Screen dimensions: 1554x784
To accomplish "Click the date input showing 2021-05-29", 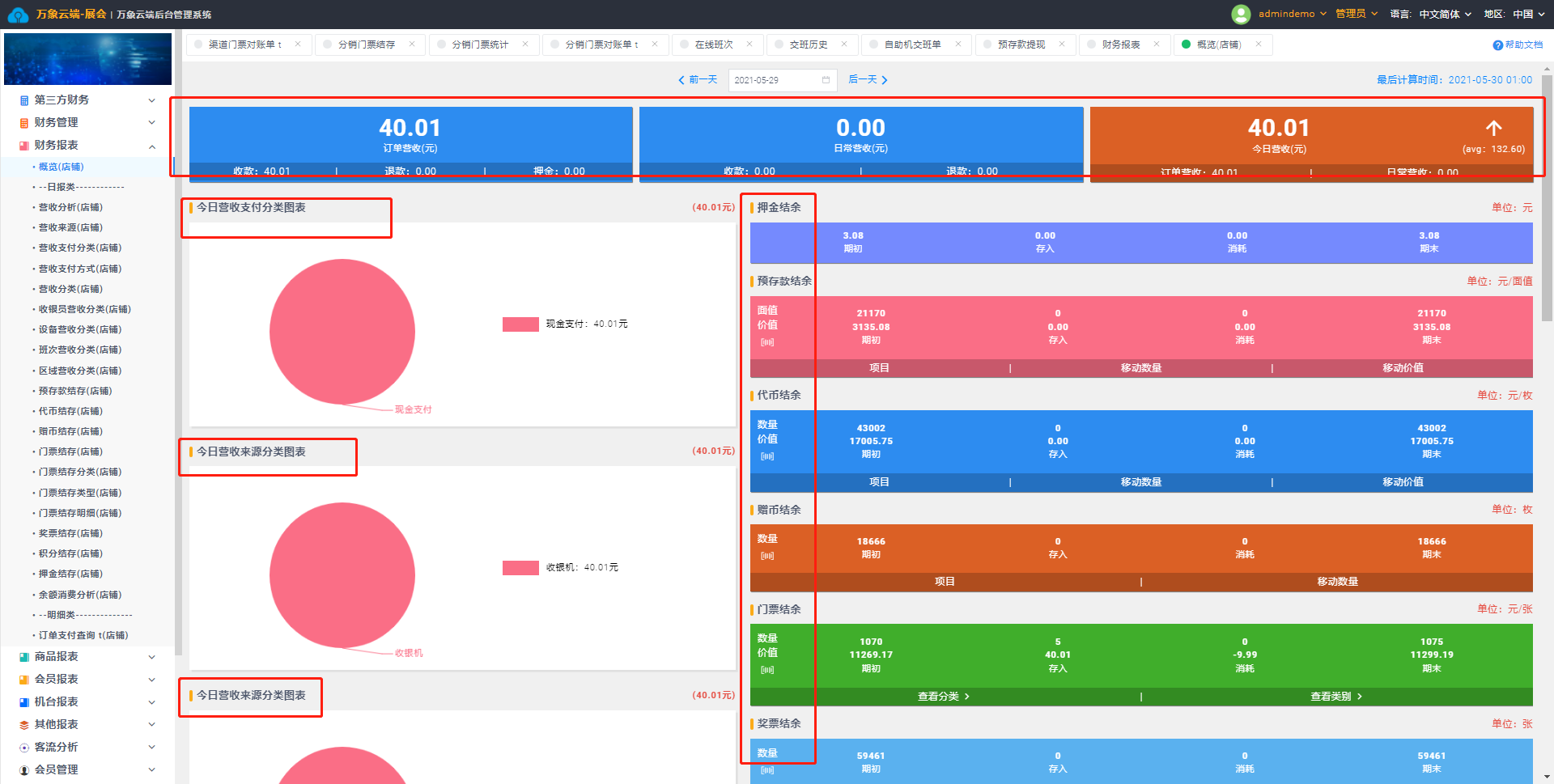I will 783,80.
